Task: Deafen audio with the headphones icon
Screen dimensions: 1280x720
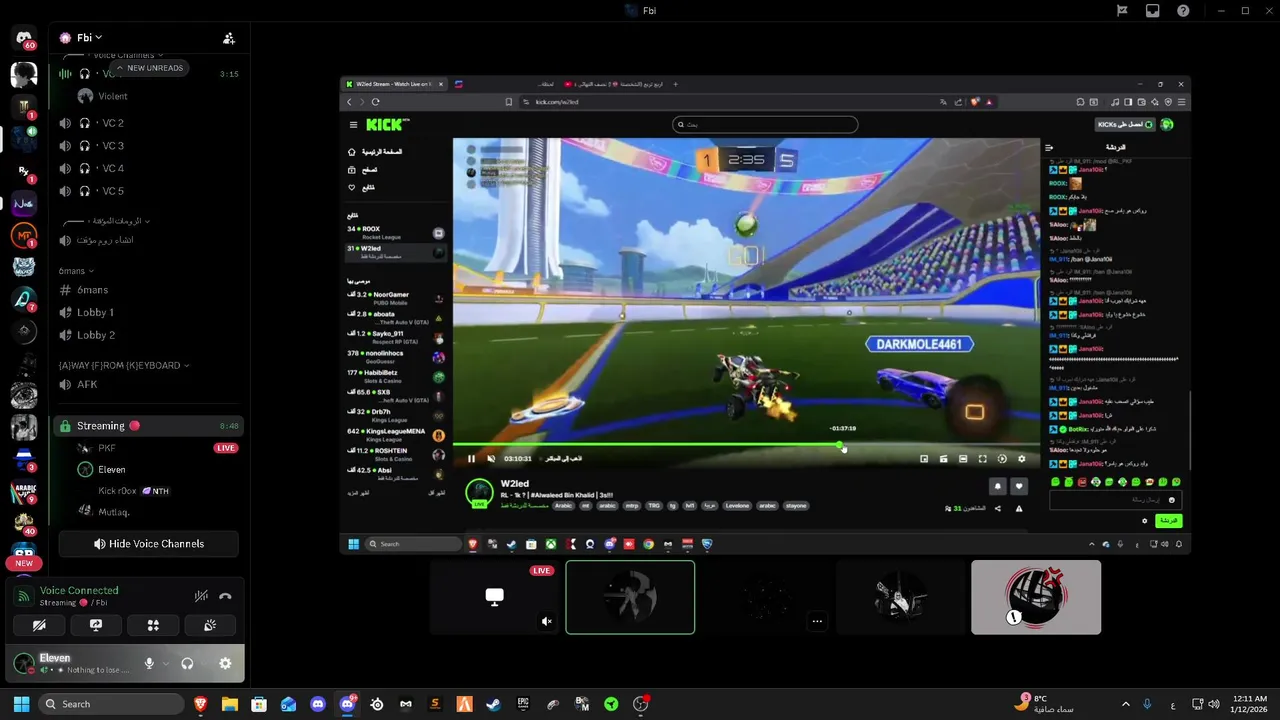Action: (187, 663)
